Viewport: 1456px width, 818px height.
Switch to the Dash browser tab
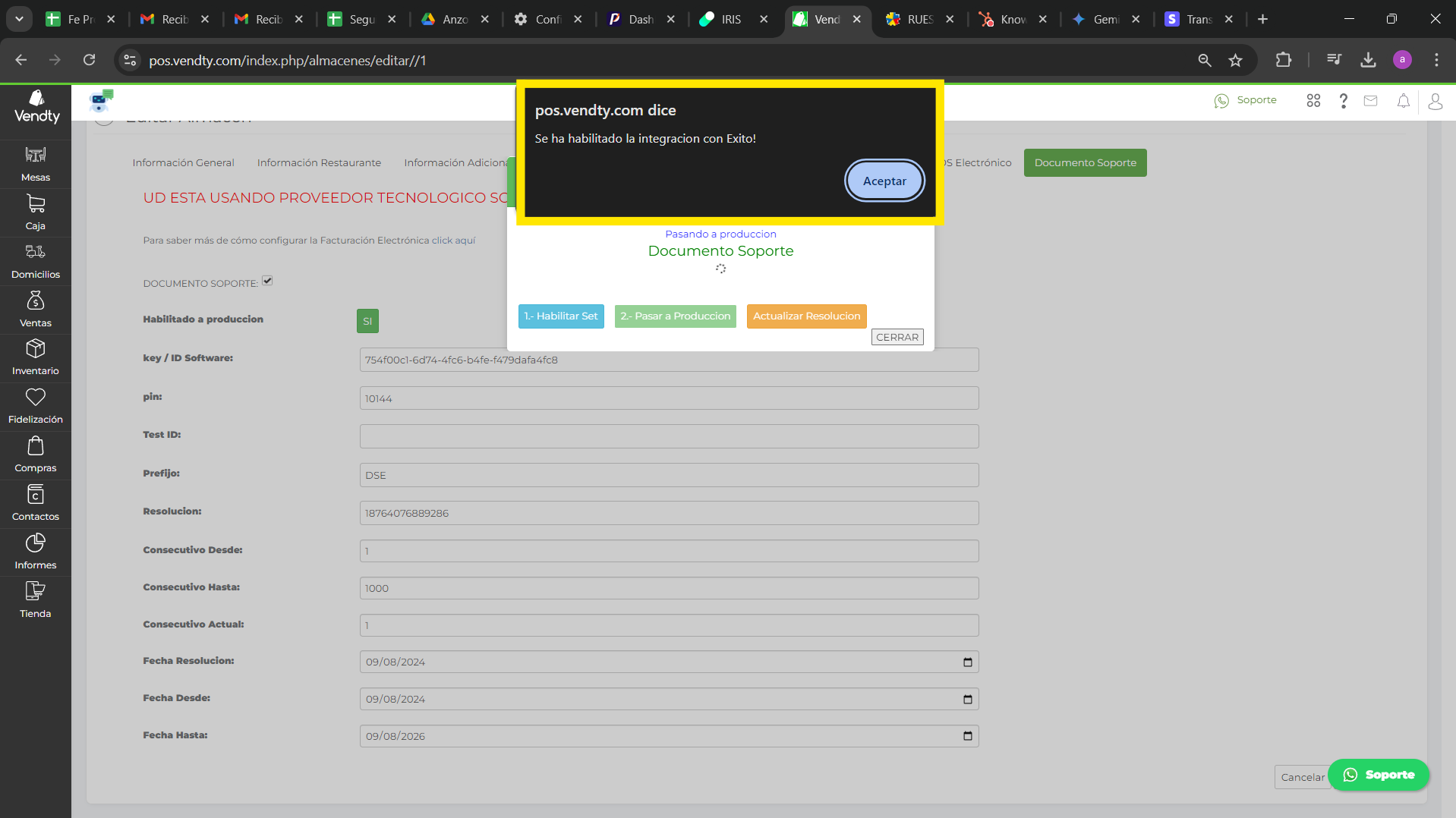click(641, 19)
